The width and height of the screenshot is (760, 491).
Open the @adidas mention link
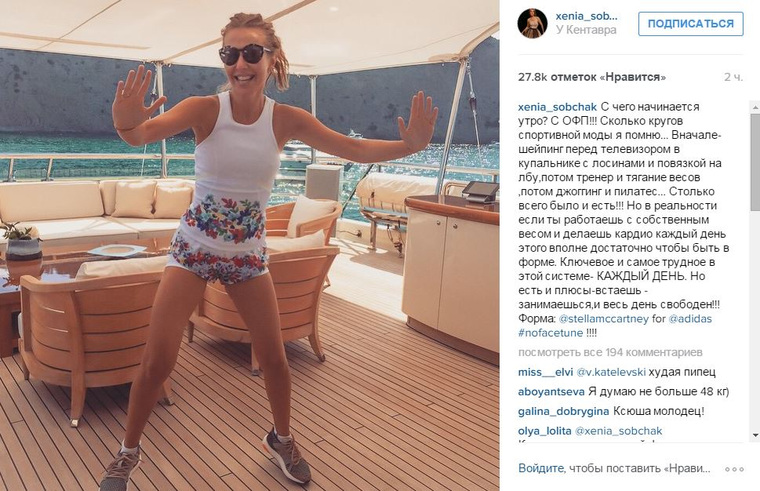tap(690, 319)
